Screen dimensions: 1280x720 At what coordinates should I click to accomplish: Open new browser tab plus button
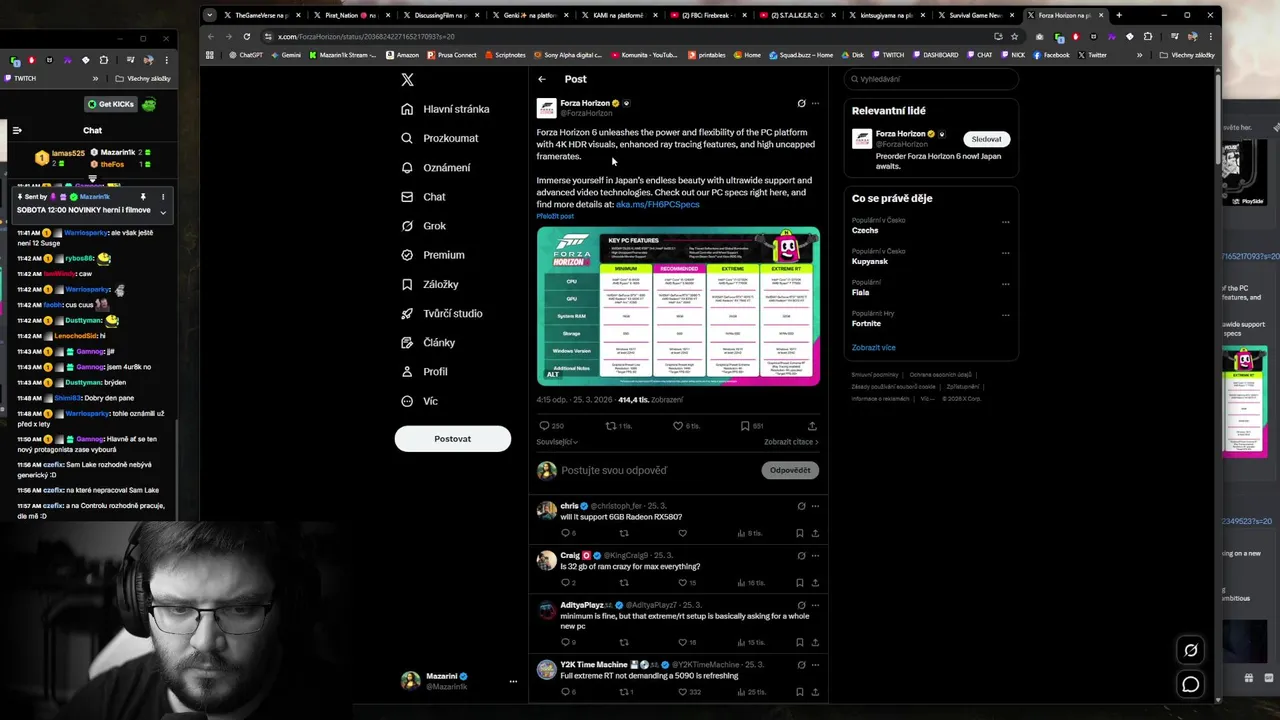click(x=1119, y=15)
